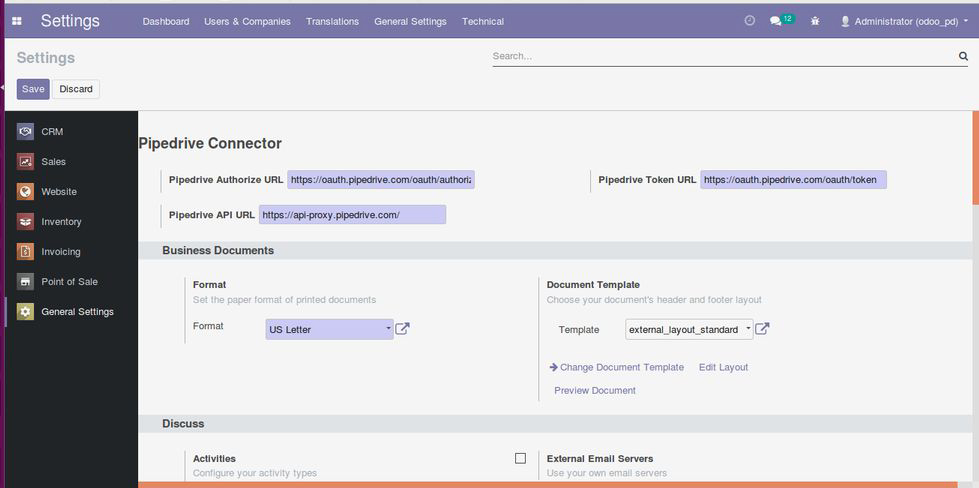Viewport: 979px width, 488px height.
Task: Click the Pipedrive Token URL field
Action: point(794,180)
